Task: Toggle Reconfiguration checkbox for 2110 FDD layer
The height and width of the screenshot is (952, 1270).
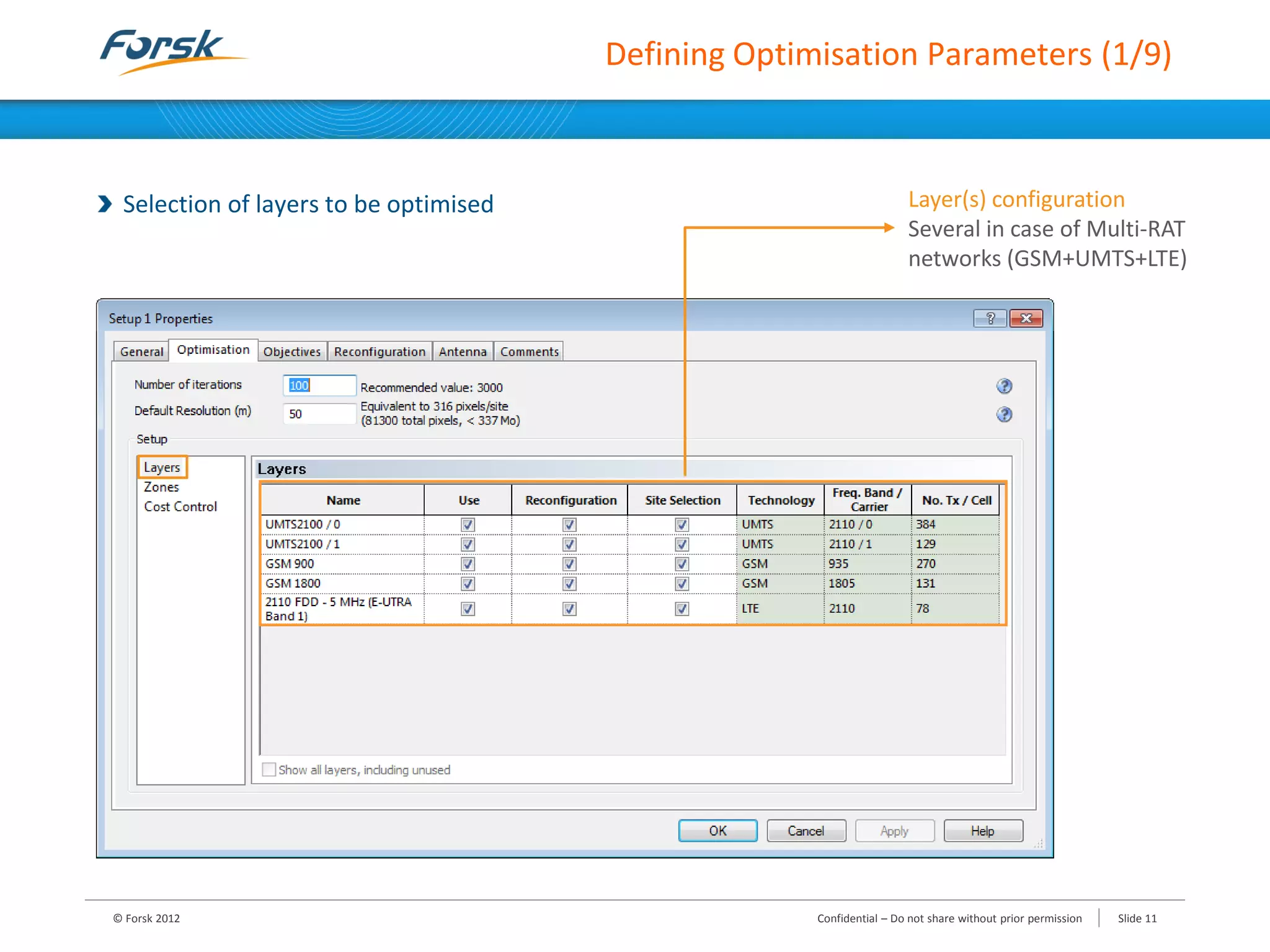Action: 569,609
